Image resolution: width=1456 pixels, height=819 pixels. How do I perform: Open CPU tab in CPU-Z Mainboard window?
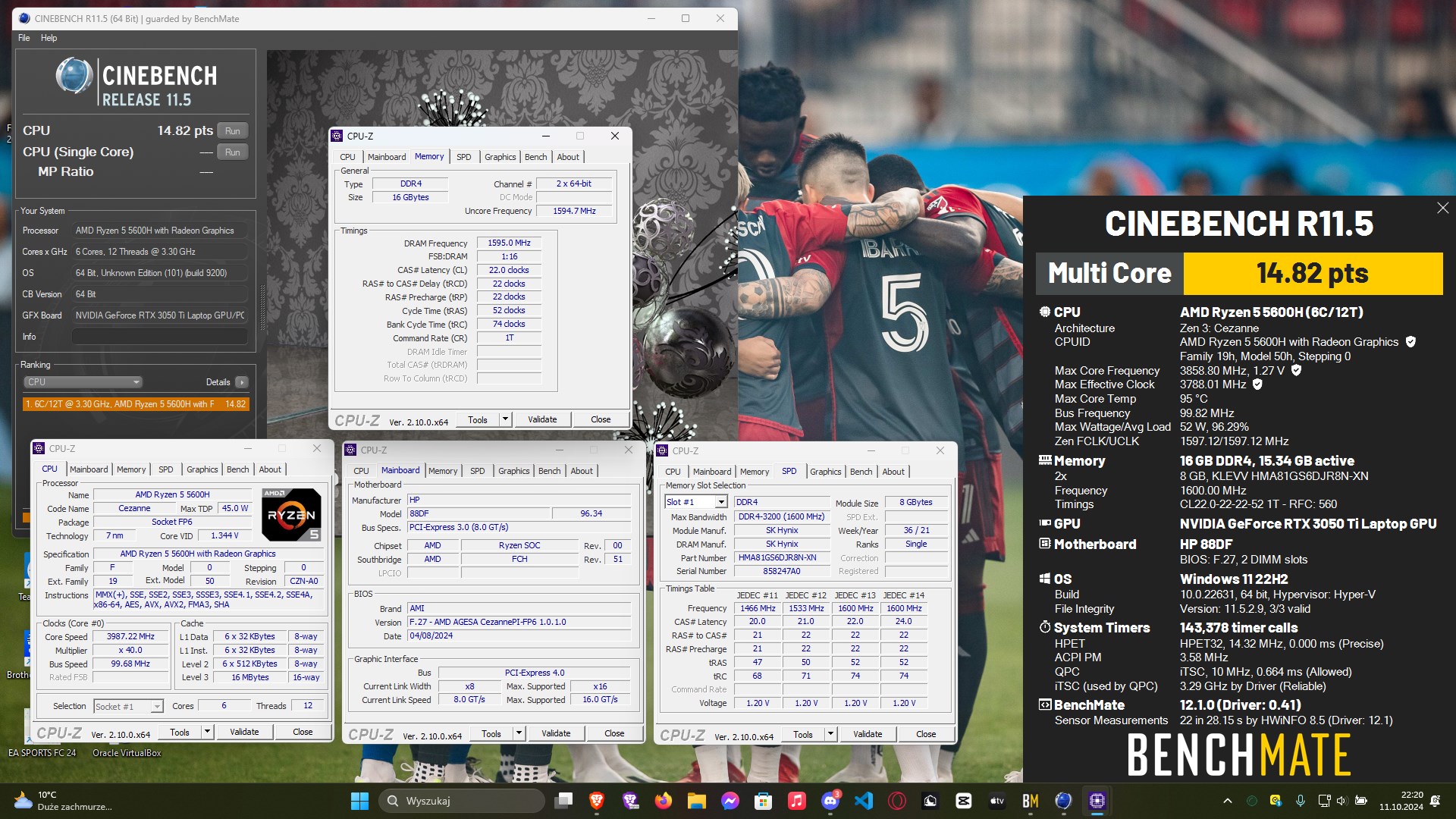click(361, 471)
